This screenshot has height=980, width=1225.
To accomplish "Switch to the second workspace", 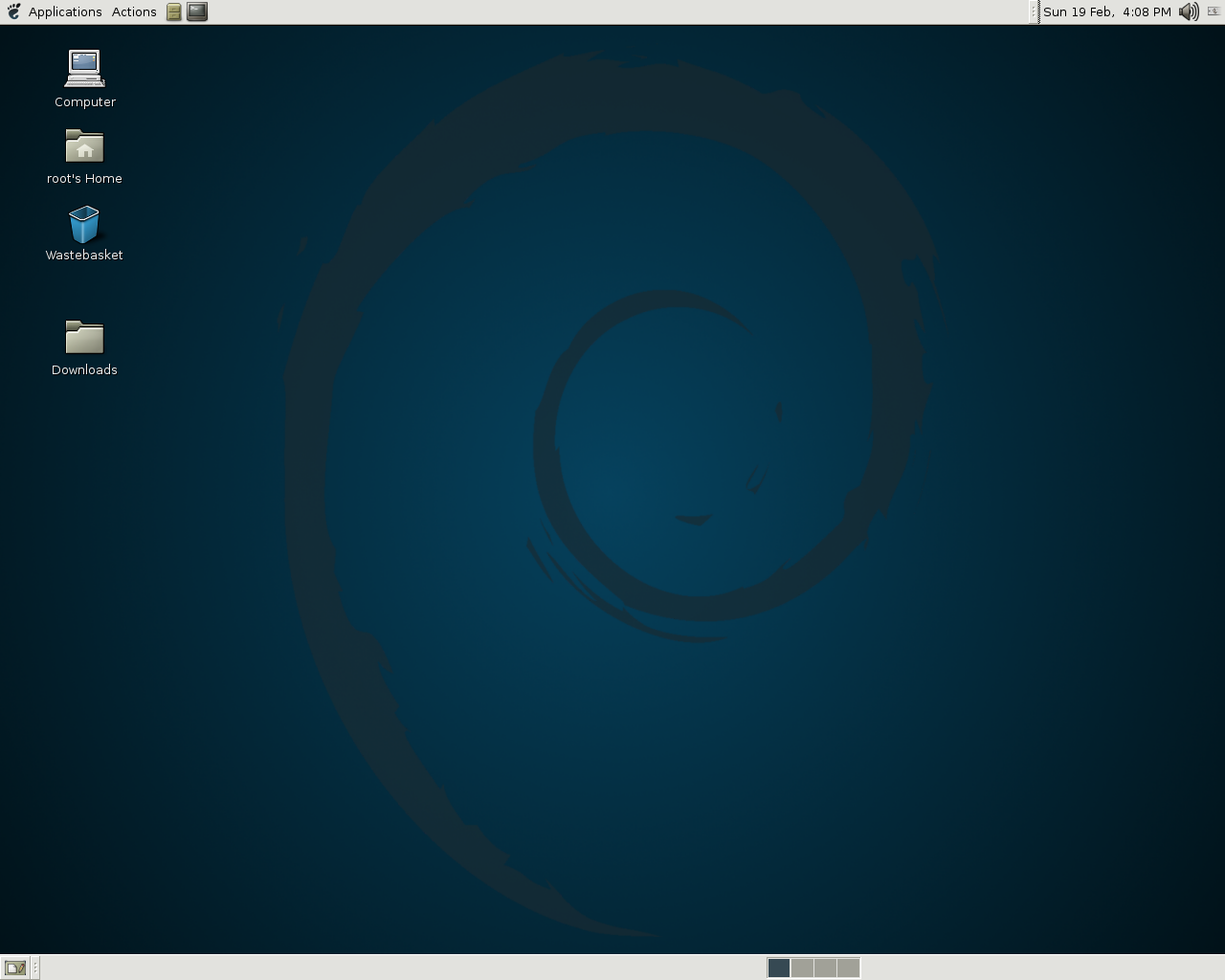I will tap(802, 968).
